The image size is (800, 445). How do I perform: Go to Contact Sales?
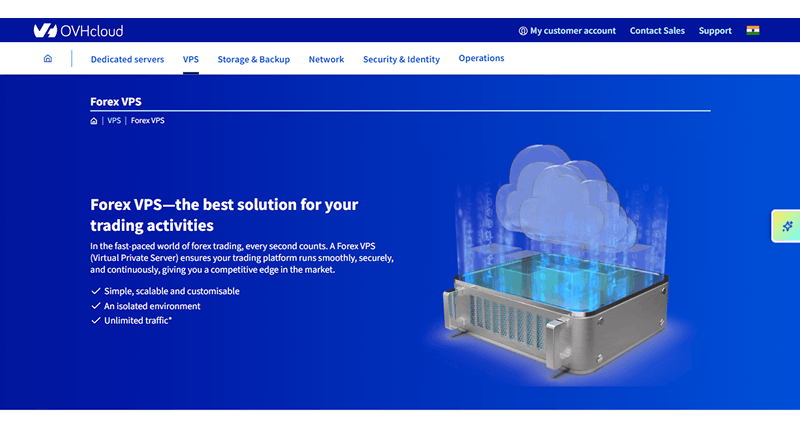[657, 31]
